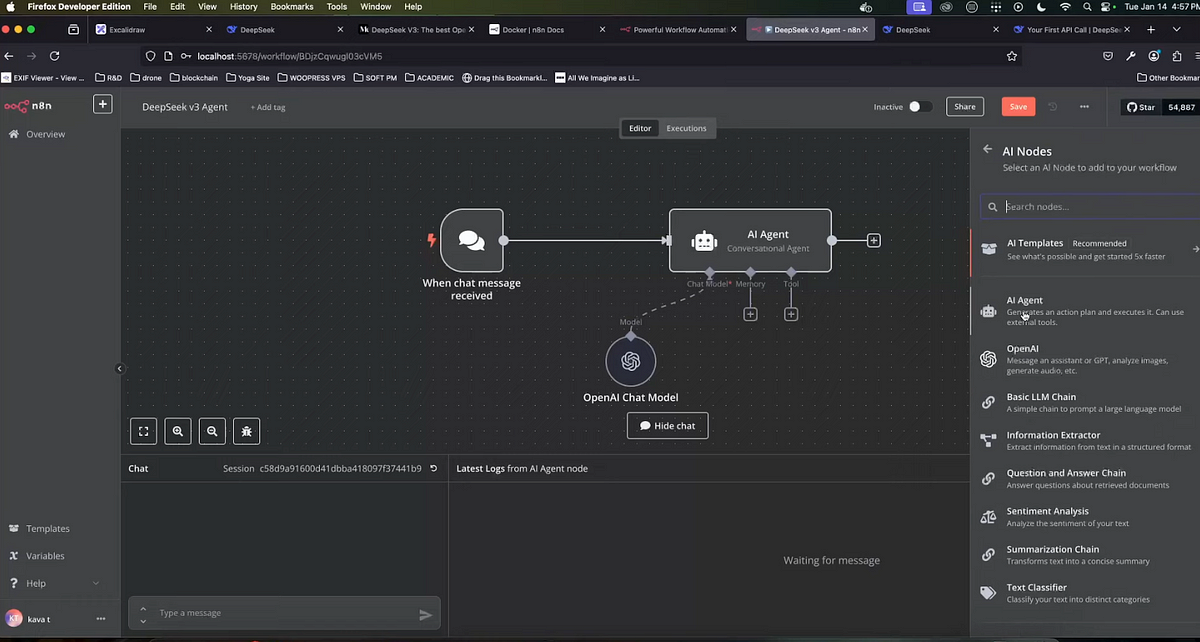The width and height of the screenshot is (1200, 642).
Task: Select the OpenAI node from list
Action: tap(1087, 359)
